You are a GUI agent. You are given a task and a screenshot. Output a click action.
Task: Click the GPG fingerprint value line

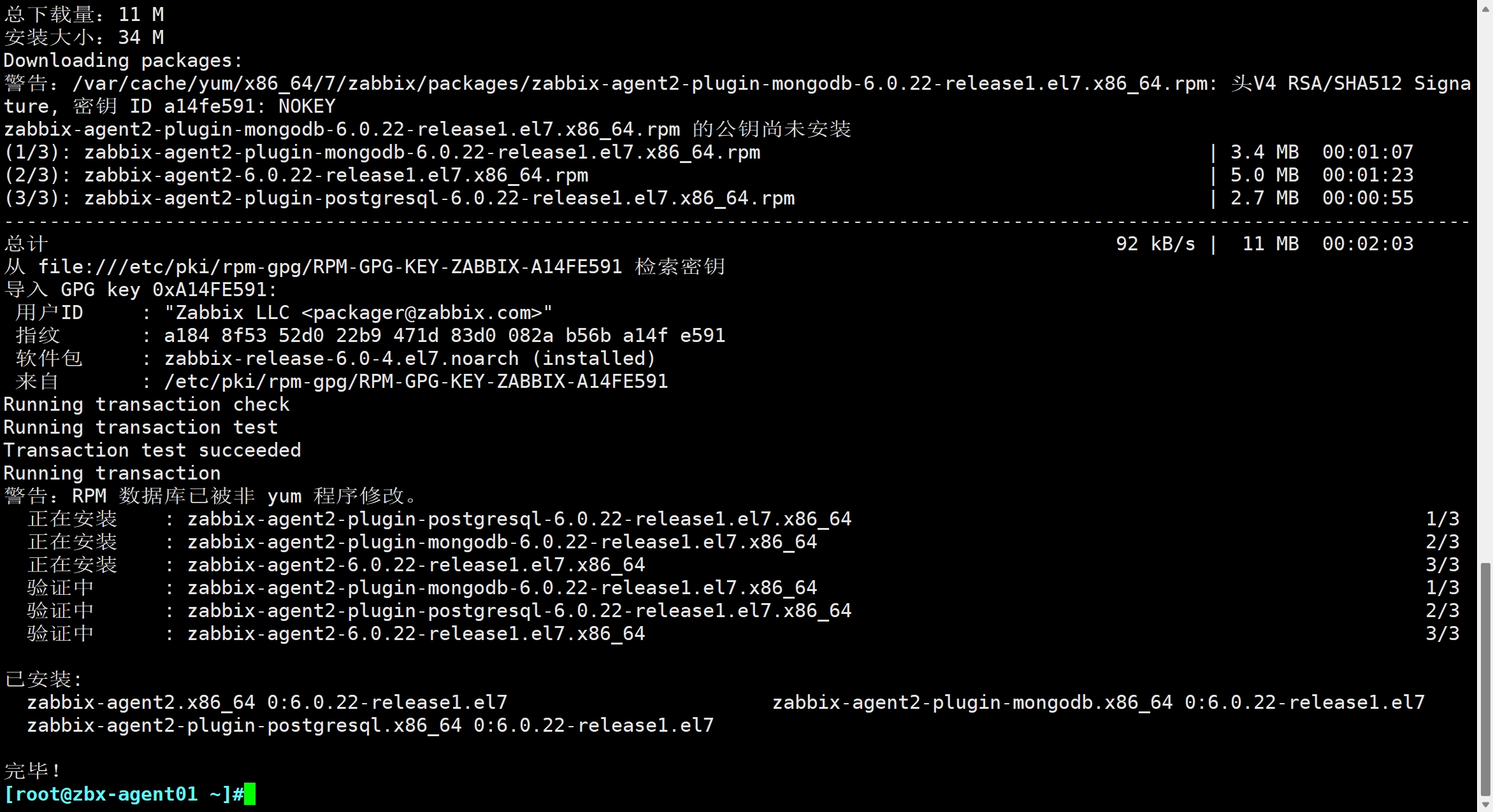coord(444,336)
